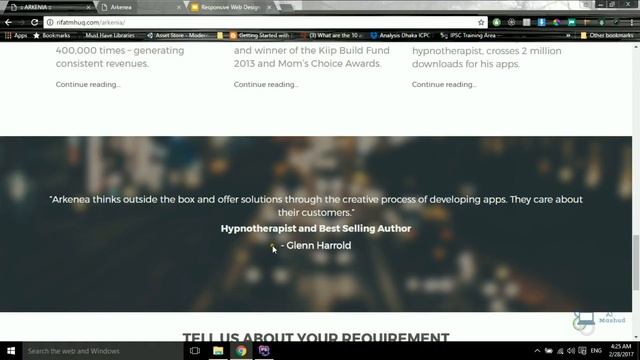Open File Explorer from the taskbar
The image size is (640, 360).
(218, 351)
